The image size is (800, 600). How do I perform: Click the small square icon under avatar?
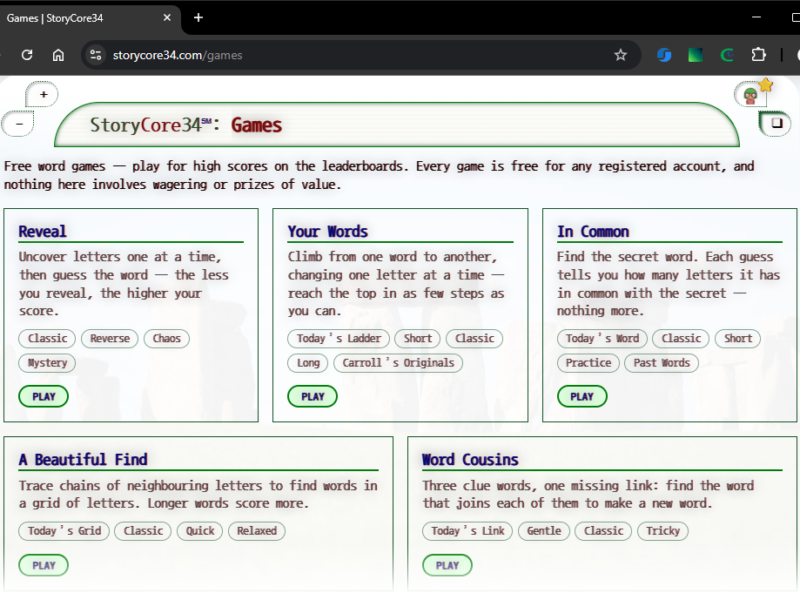[x=775, y=123]
